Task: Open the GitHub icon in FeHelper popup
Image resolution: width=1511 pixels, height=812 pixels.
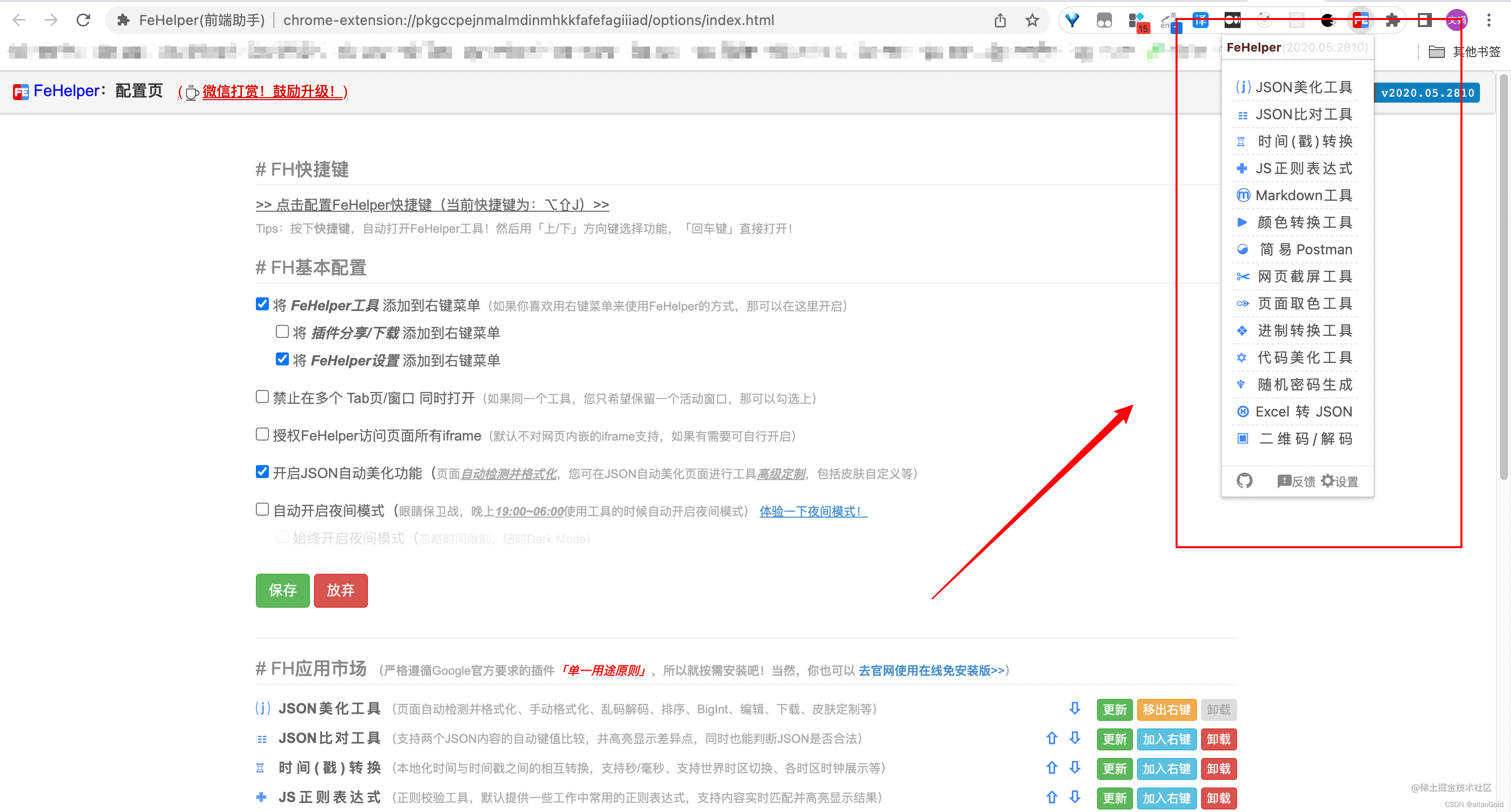Action: 1244,481
